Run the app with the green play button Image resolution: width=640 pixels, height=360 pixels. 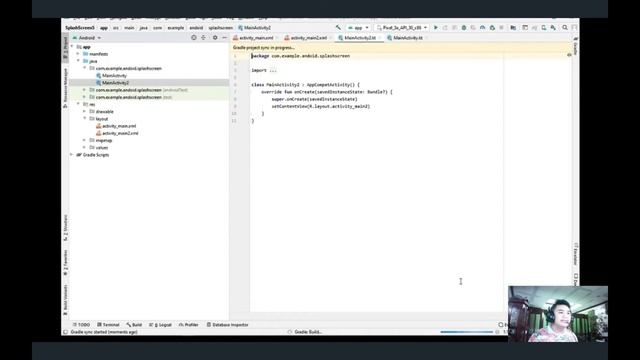(x=436, y=28)
